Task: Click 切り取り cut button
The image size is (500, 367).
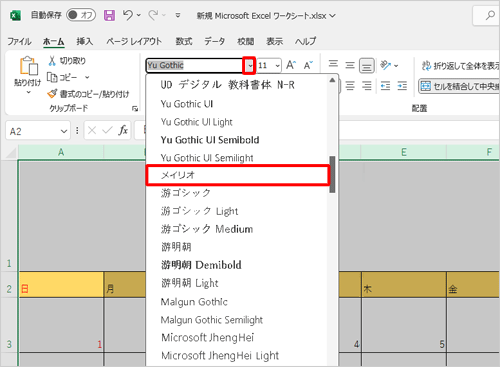Action: tap(67, 61)
